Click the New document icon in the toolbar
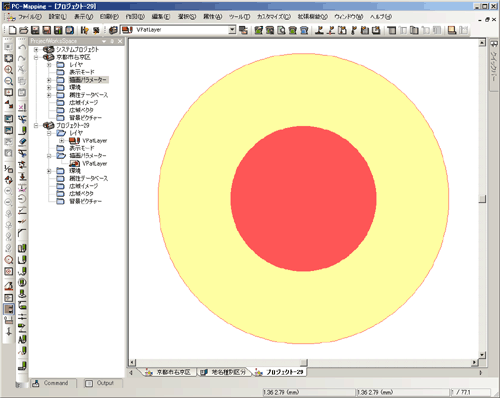Image resolution: width=500 pixels, height=398 pixels. [x=13, y=30]
